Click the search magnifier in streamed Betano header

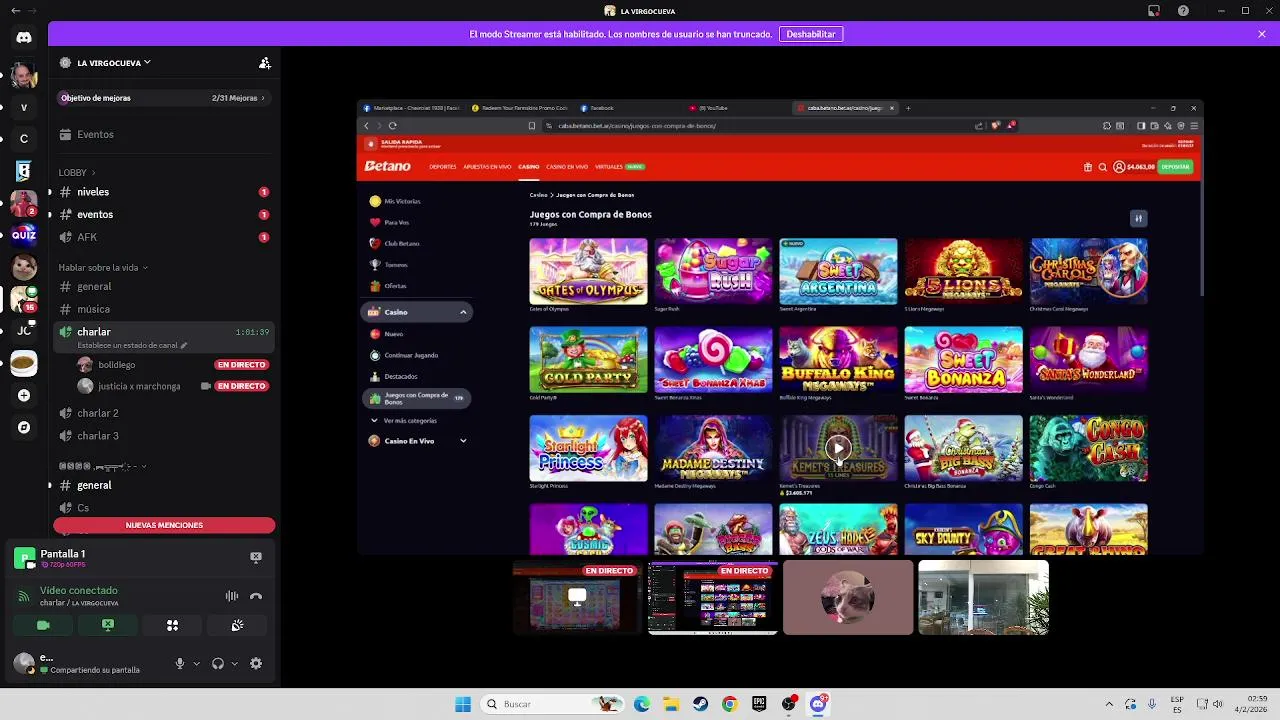pyautogui.click(x=1103, y=167)
